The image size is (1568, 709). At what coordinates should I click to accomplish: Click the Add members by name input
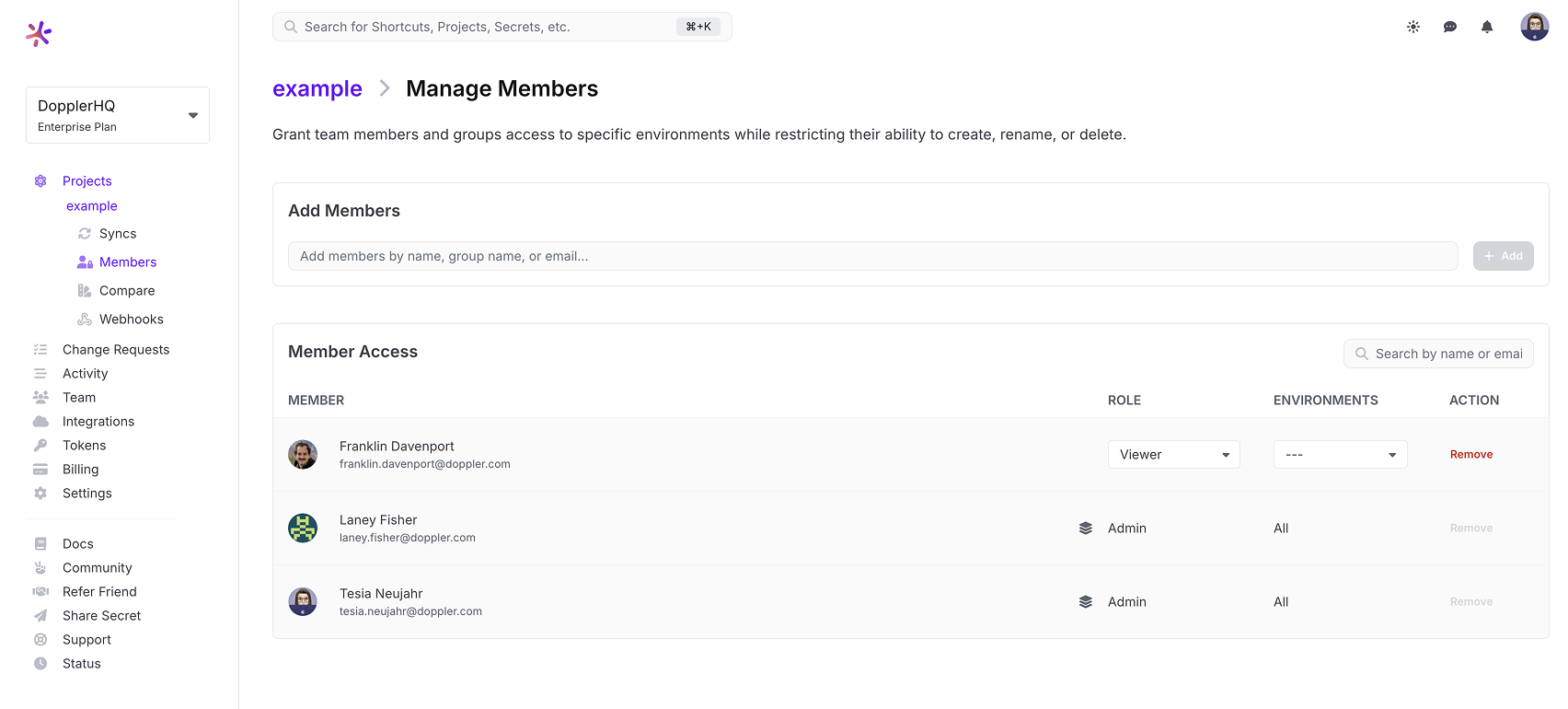point(873,256)
